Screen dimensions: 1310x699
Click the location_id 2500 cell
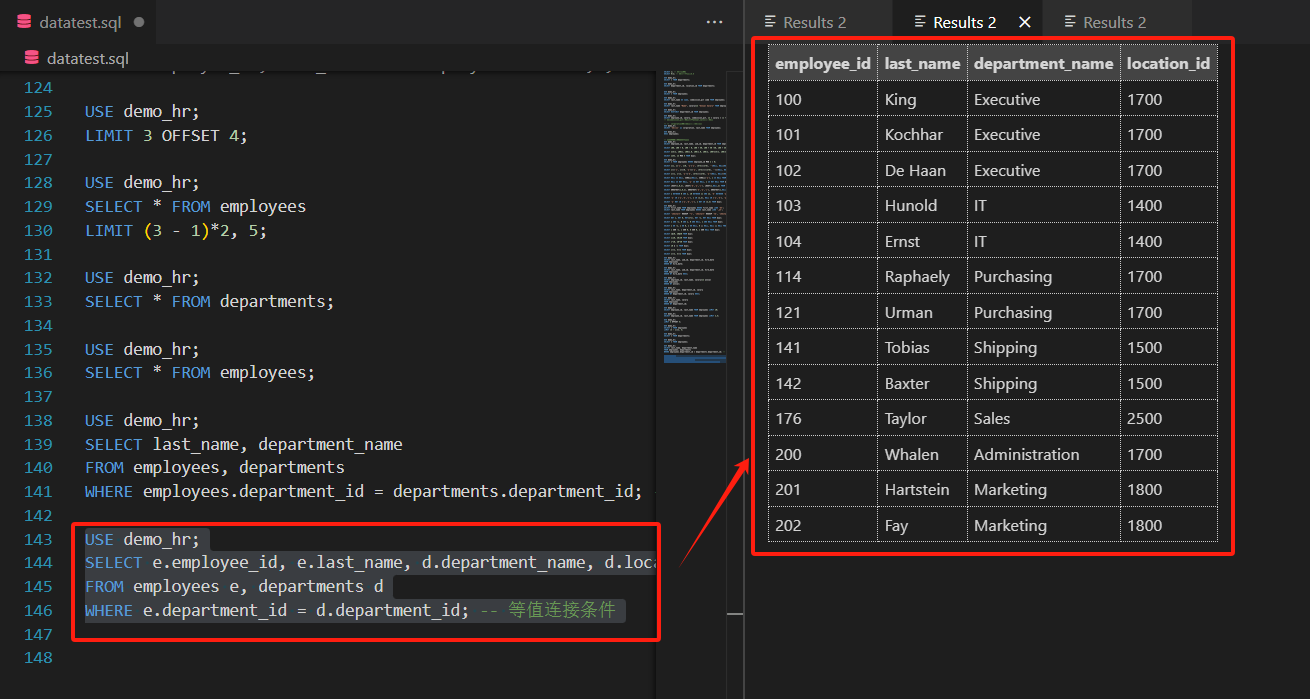click(1168, 418)
